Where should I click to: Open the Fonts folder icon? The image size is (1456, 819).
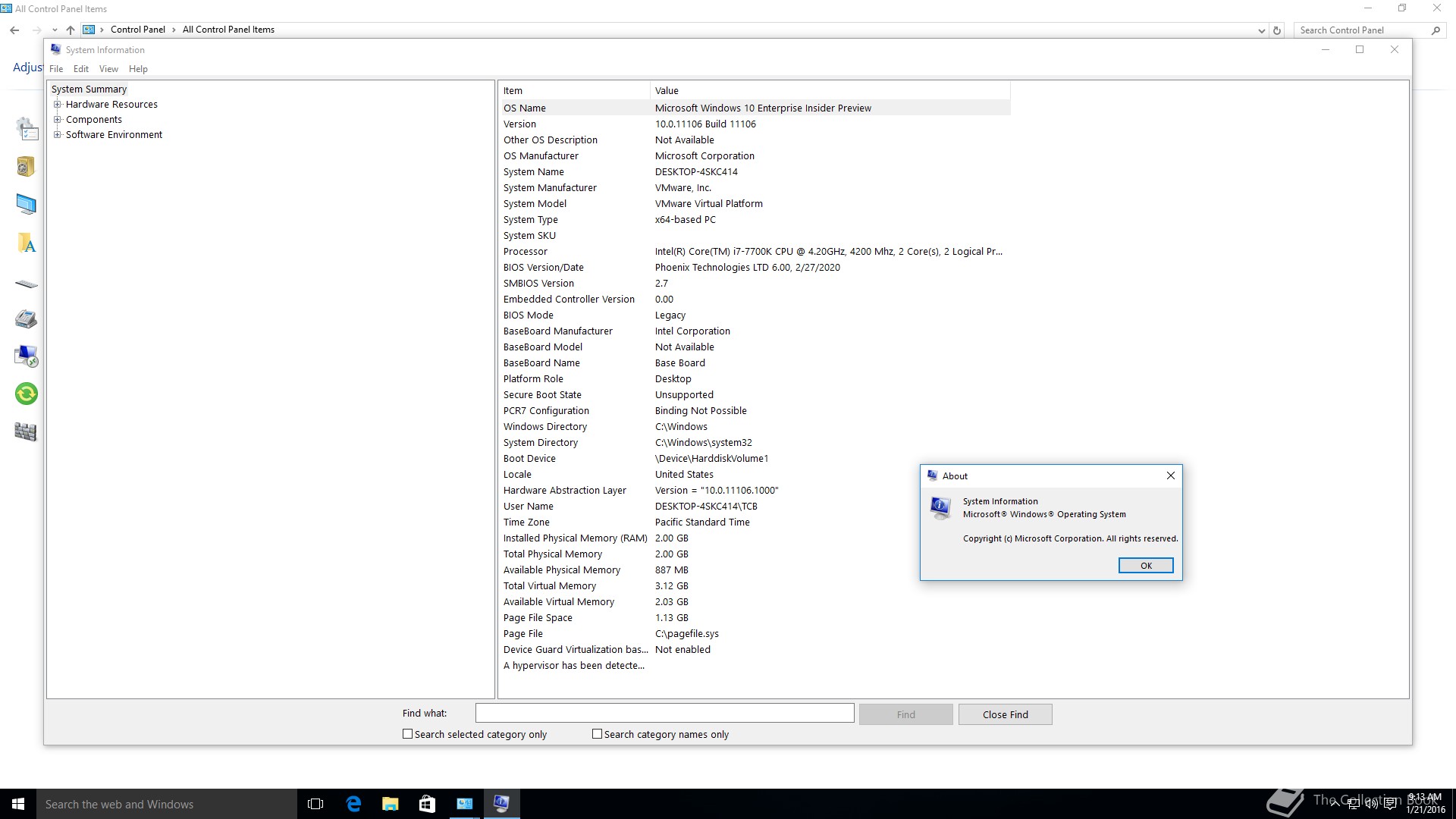click(x=26, y=243)
